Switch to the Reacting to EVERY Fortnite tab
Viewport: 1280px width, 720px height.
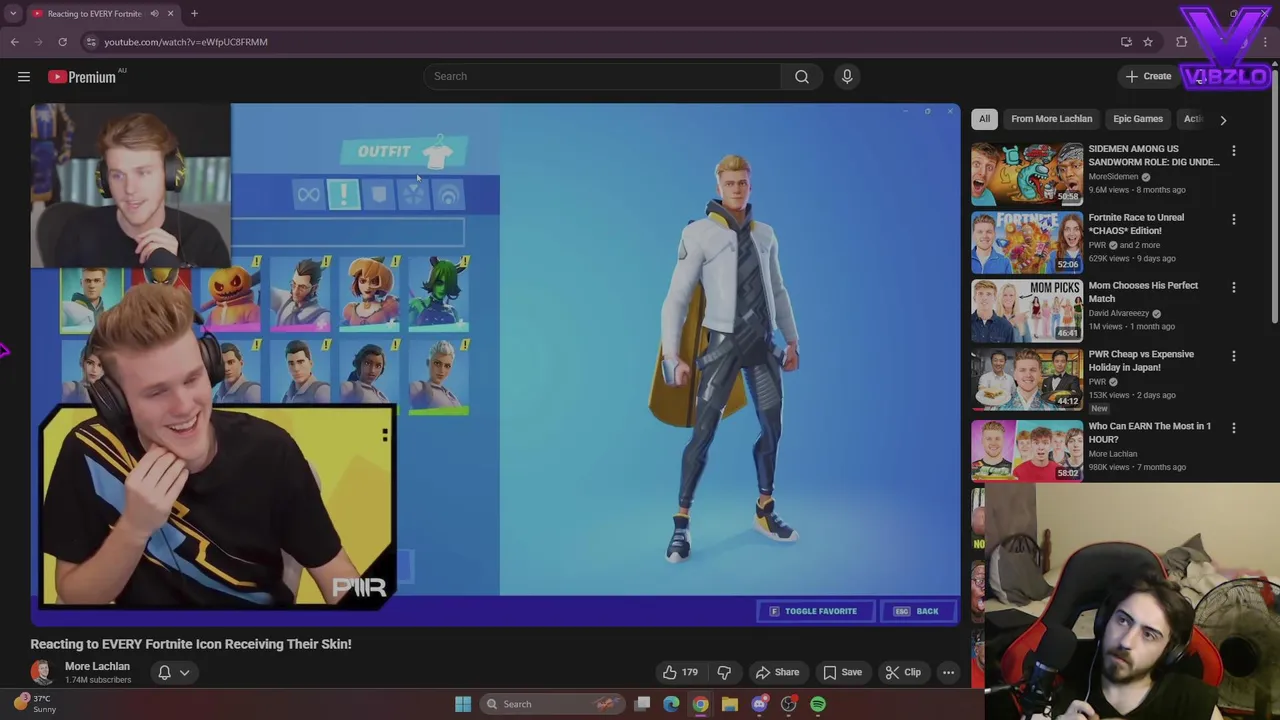tap(95, 14)
